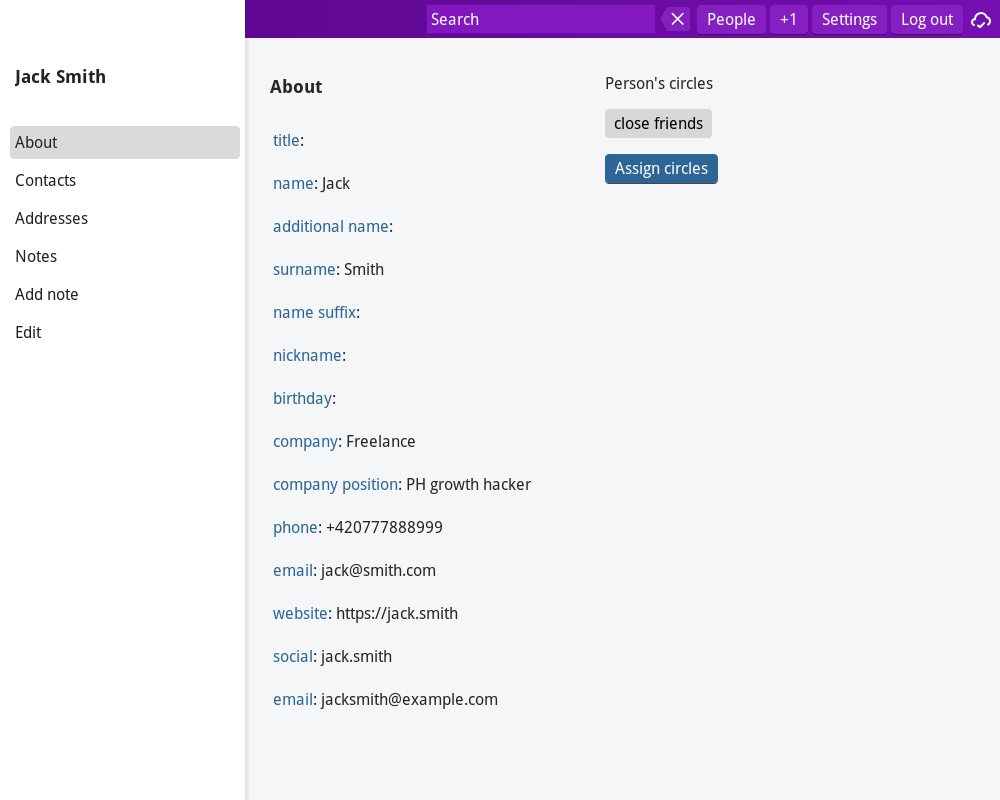This screenshot has height=800, width=1000.
Task: Open the Contacts section in sidebar
Action: (46, 180)
